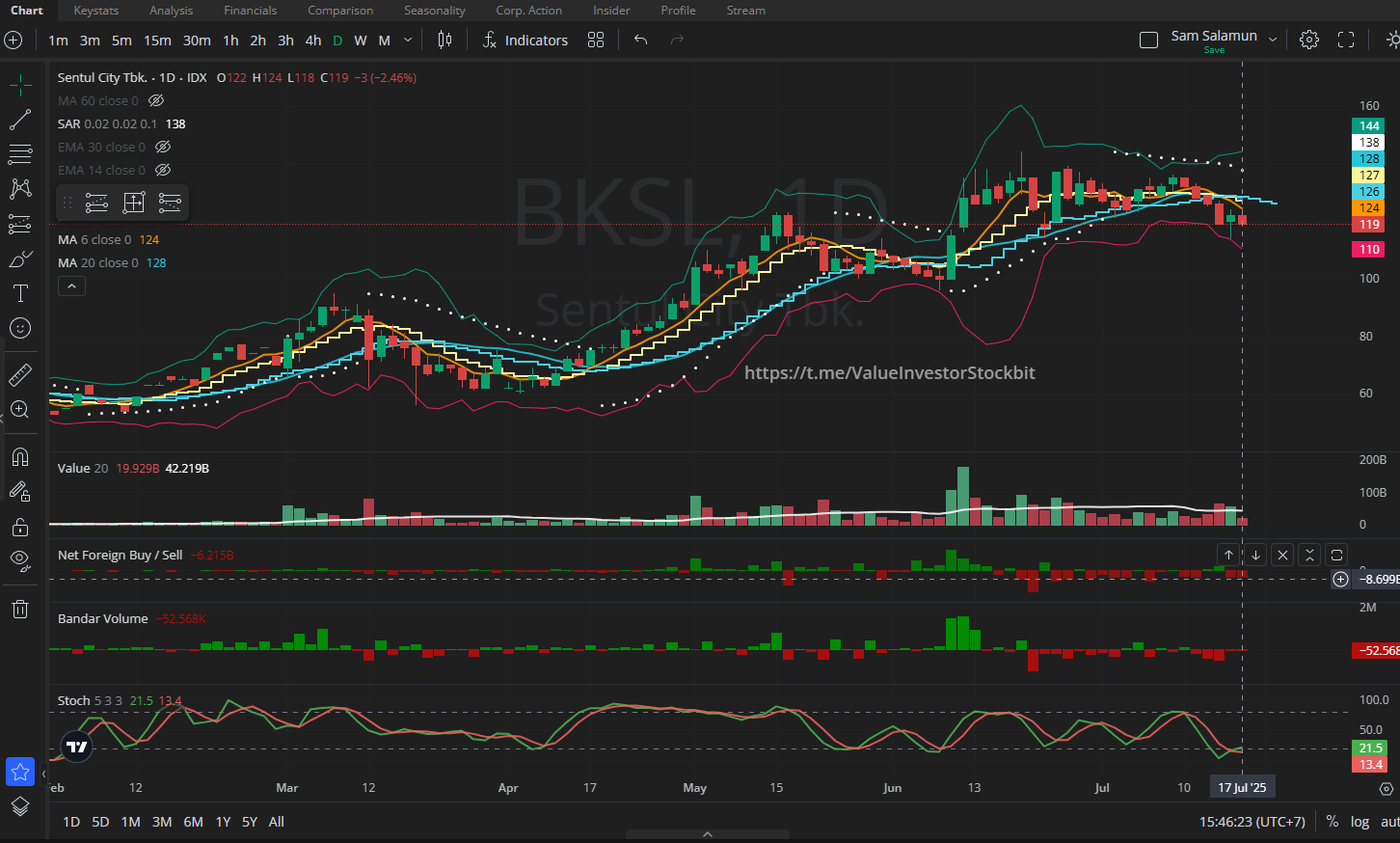Pick the text annotation tool
Image resolution: width=1400 pixels, height=843 pixels.
pos(20,293)
